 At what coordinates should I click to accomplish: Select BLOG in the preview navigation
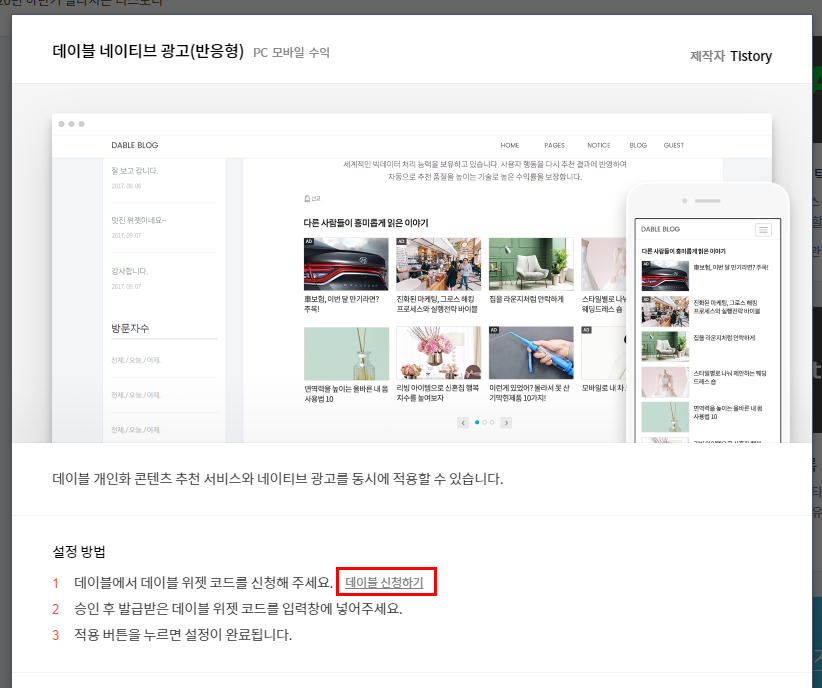[638, 145]
